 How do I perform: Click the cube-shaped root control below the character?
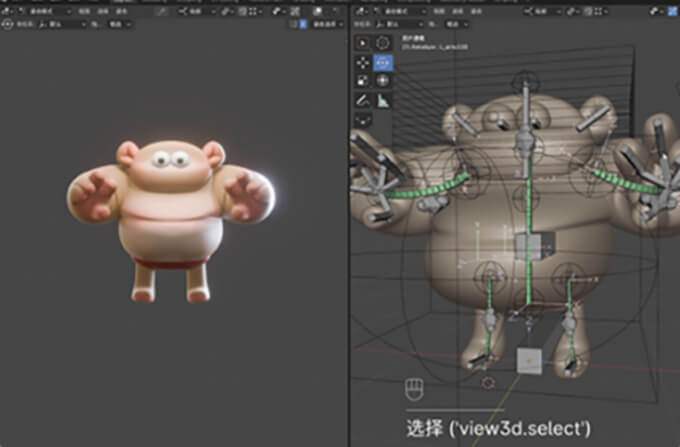click(527, 361)
